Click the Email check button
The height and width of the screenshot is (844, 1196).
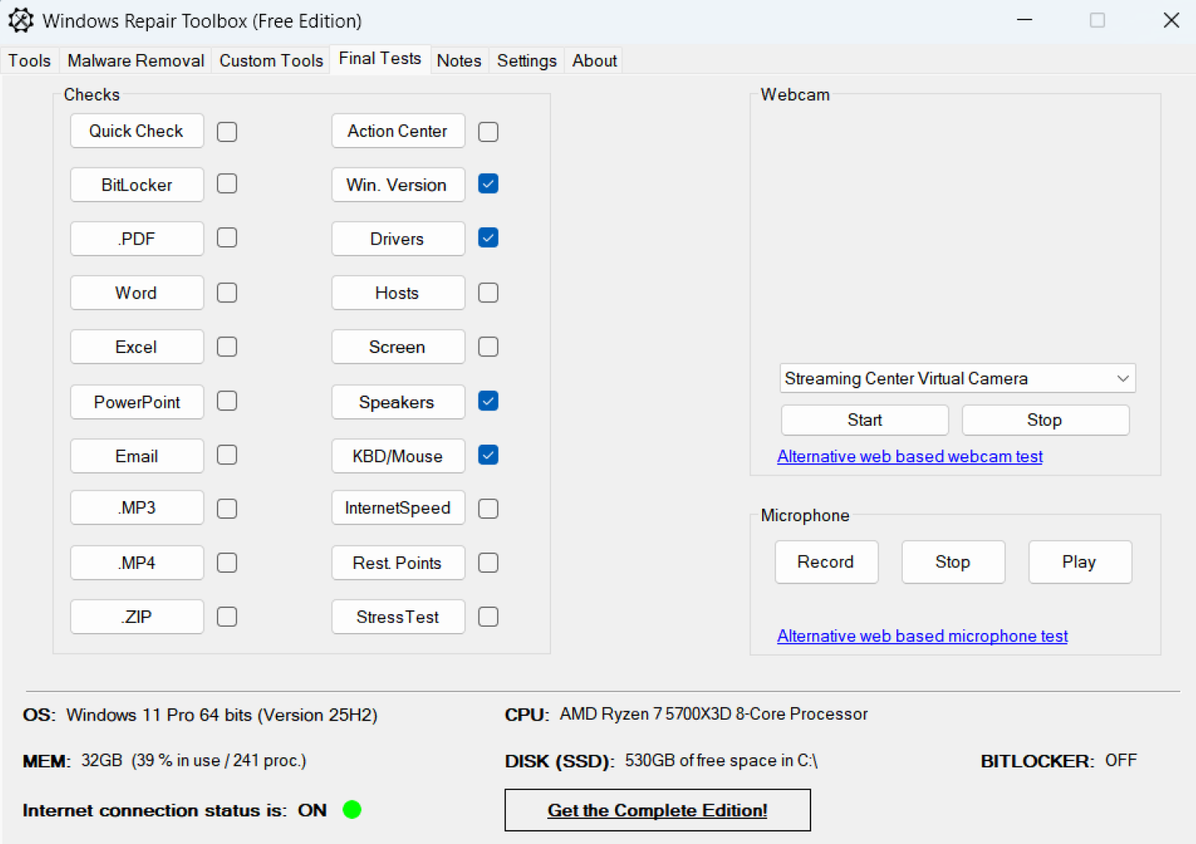137,456
